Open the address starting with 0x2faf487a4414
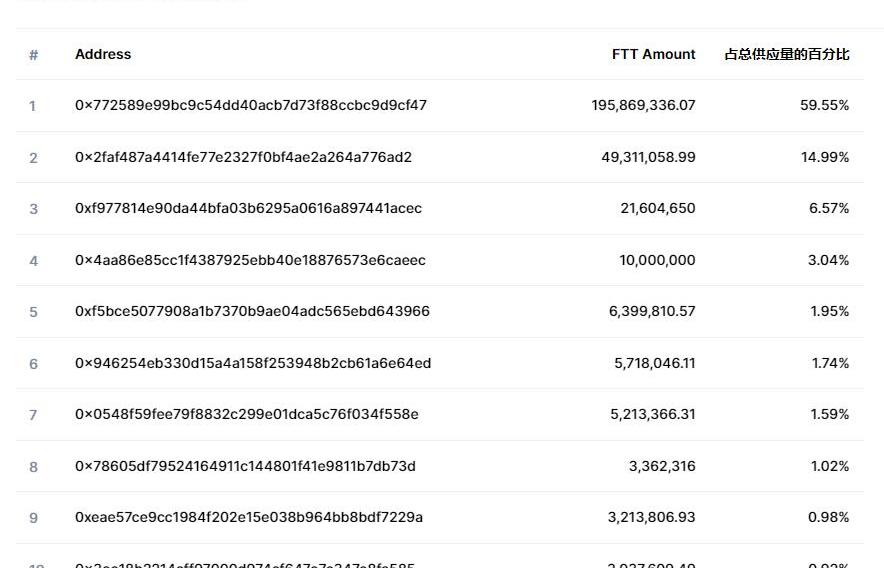 pos(243,157)
